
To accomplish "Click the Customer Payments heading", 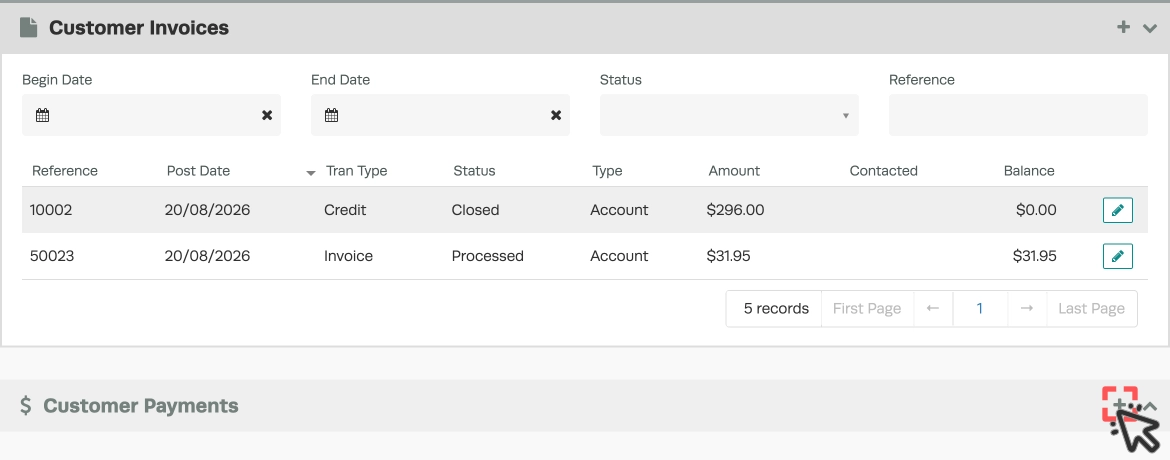I will (x=141, y=405).
